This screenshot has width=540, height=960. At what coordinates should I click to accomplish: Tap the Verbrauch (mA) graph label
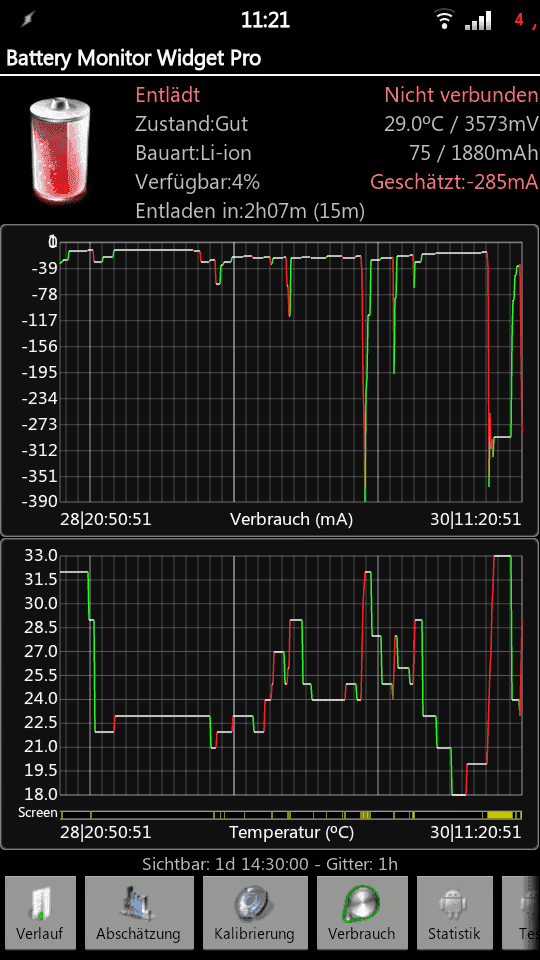click(291, 520)
